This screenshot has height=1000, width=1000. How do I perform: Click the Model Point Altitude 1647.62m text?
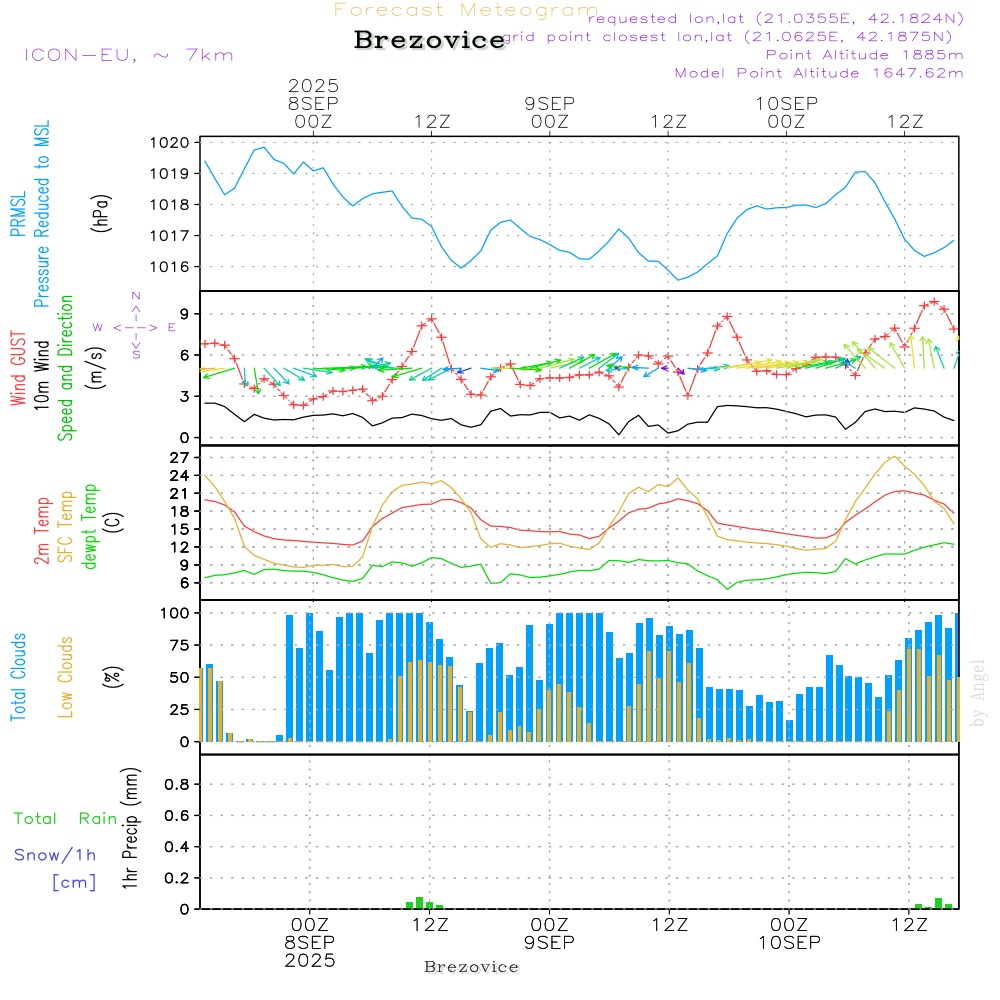tap(819, 72)
